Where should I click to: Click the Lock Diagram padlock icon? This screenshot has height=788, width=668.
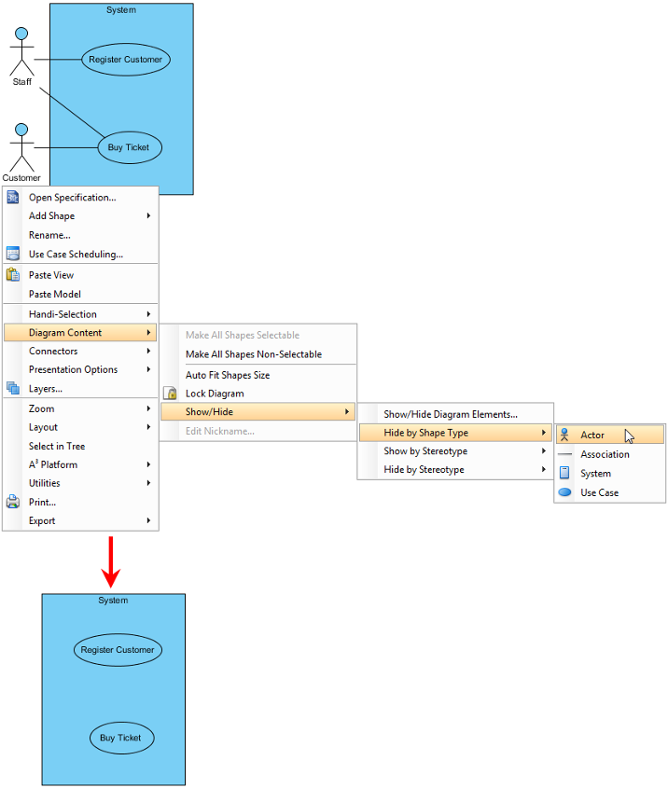[x=170, y=393]
